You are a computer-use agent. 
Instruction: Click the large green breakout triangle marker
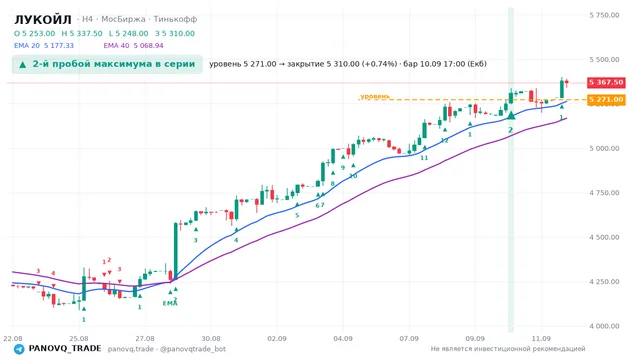511,116
